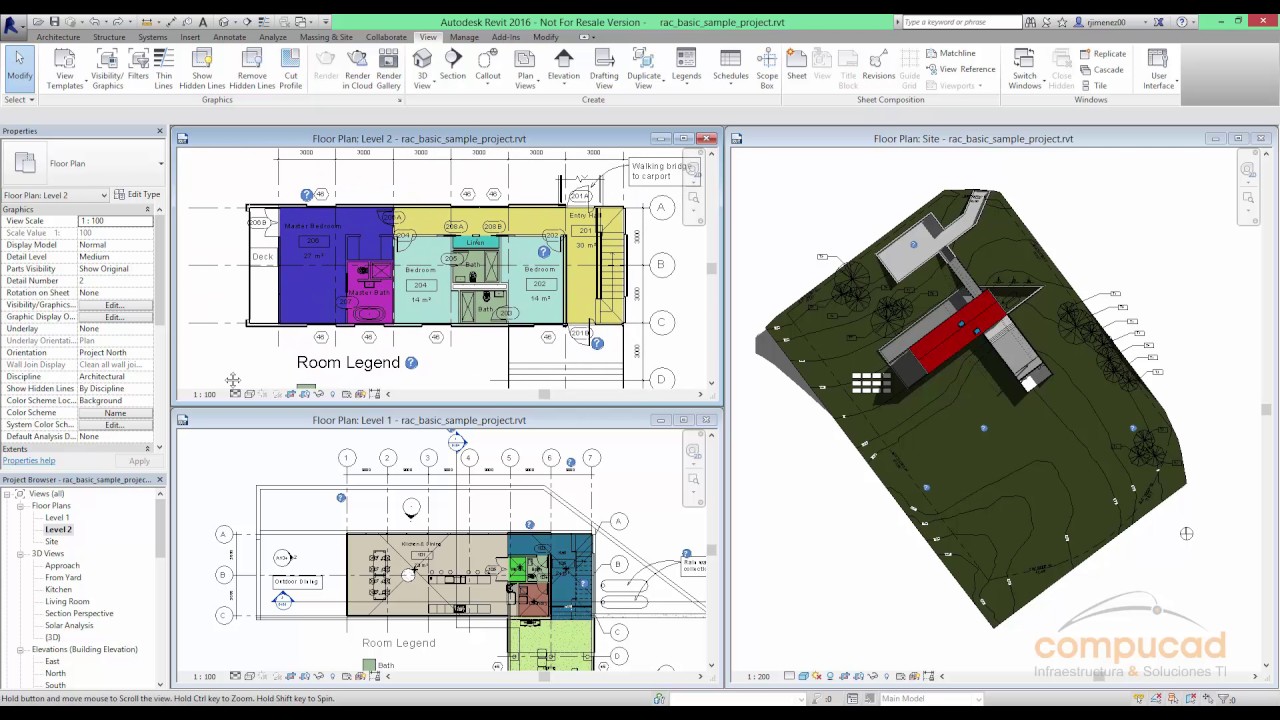Open the Properties help link

29,461
